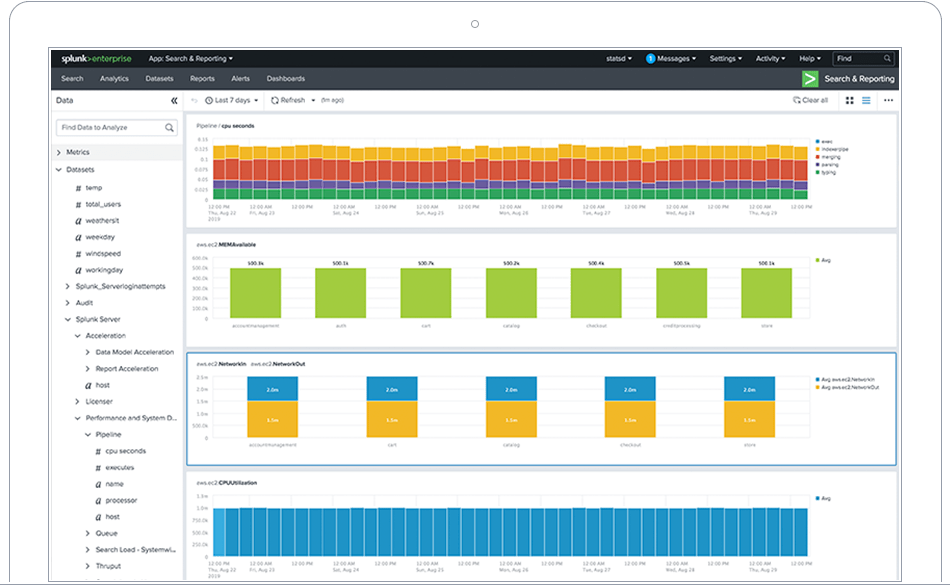
Task: Click inside the Find Data to Analyze field
Action: (x=100, y=127)
